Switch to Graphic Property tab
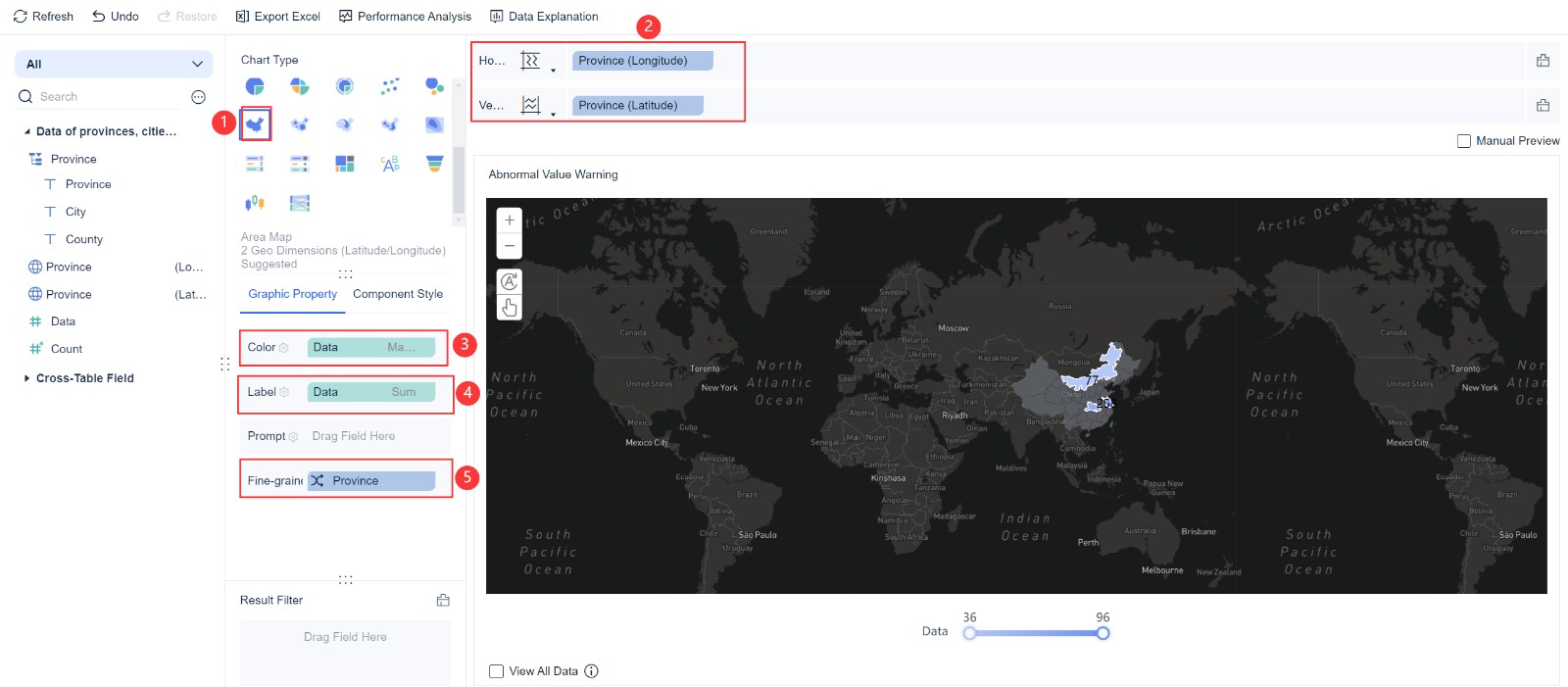 point(292,294)
